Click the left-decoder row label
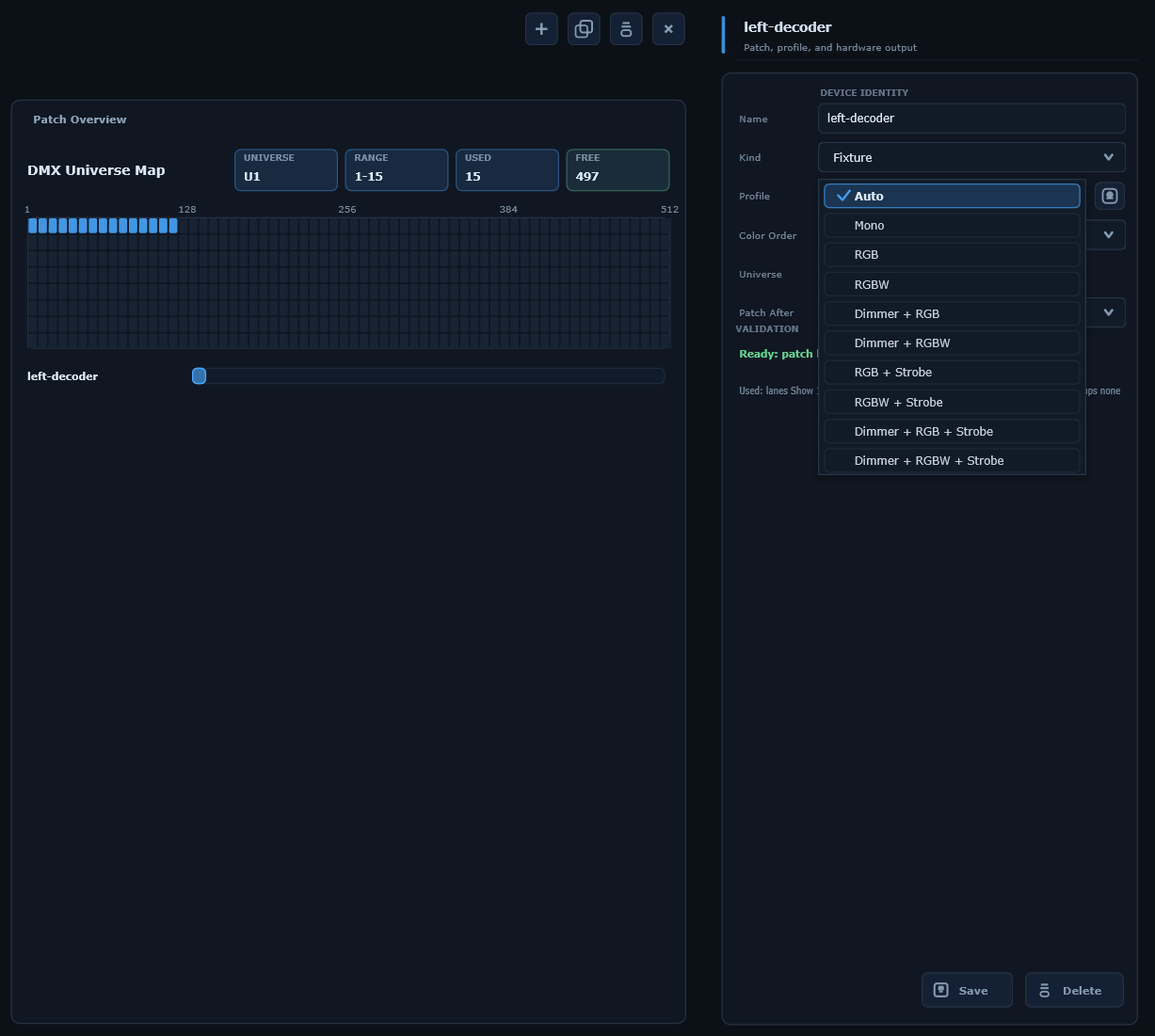 point(62,376)
